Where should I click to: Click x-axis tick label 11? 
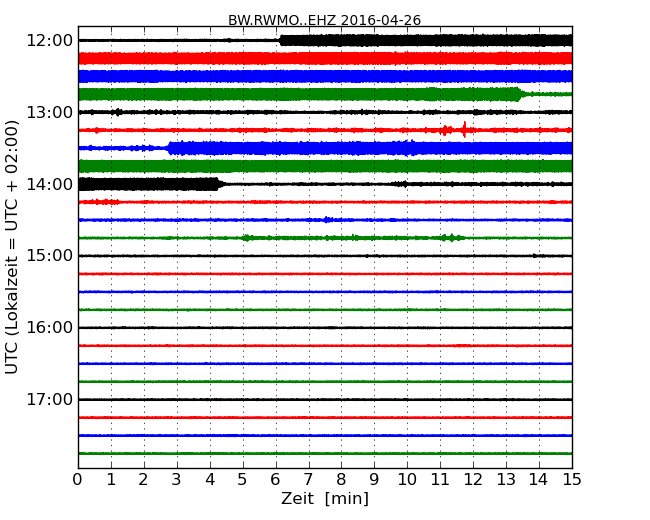pyautogui.click(x=440, y=480)
